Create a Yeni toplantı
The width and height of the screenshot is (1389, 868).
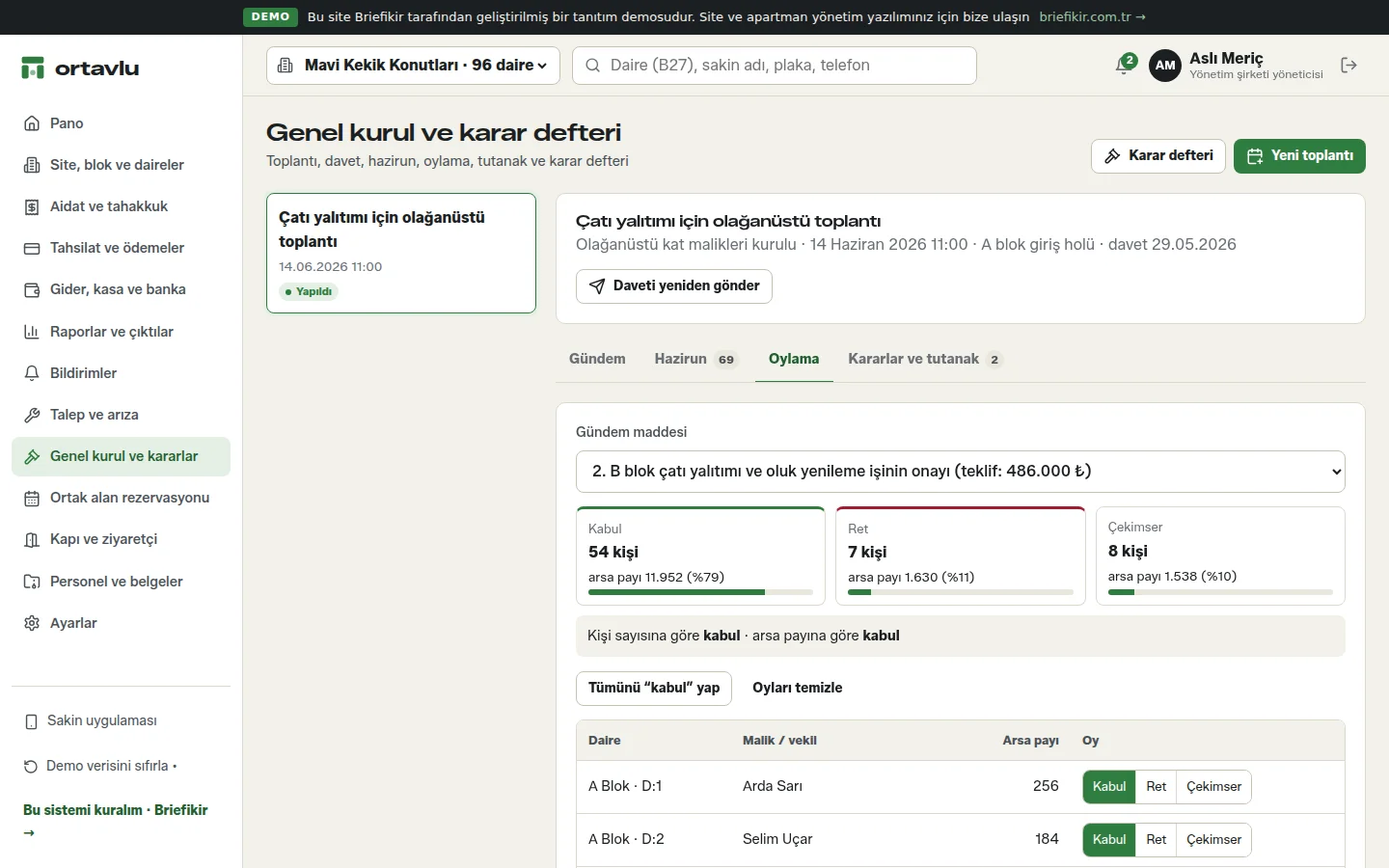click(1299, 156)
